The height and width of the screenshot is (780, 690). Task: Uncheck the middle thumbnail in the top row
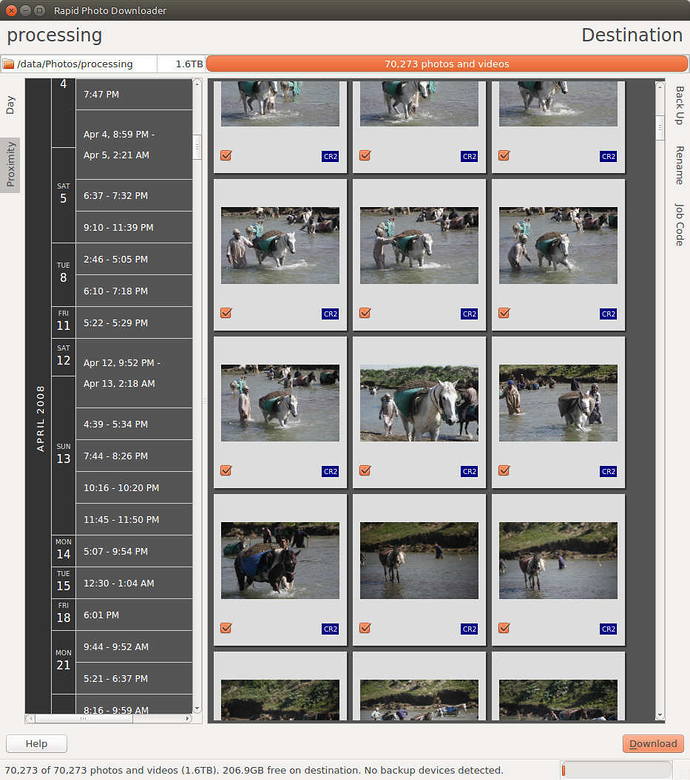coord(365,155)
